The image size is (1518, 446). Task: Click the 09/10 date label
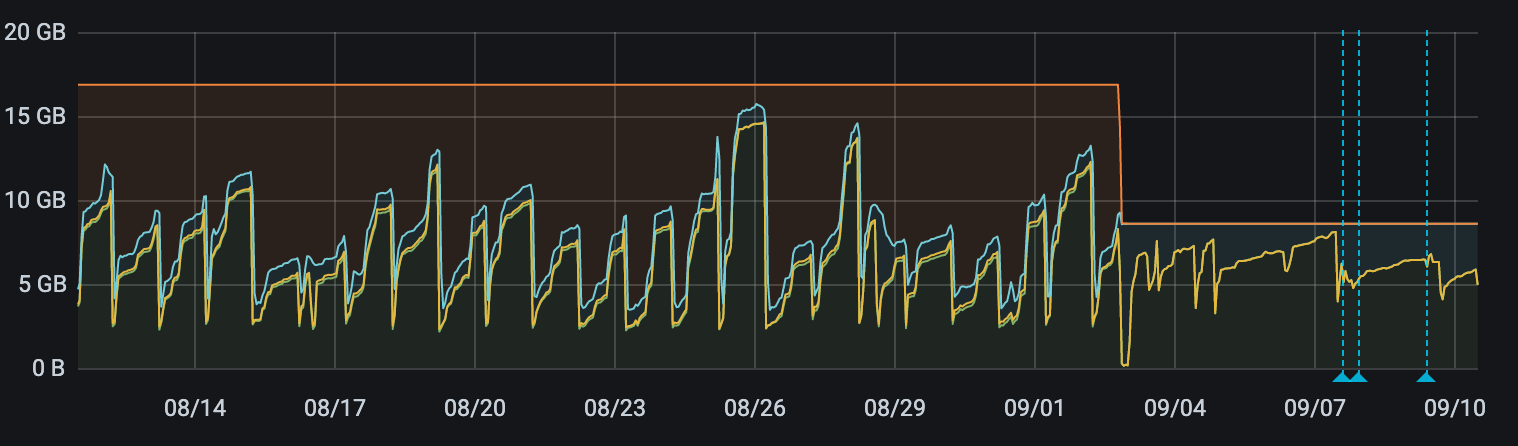pos(1454,408)
